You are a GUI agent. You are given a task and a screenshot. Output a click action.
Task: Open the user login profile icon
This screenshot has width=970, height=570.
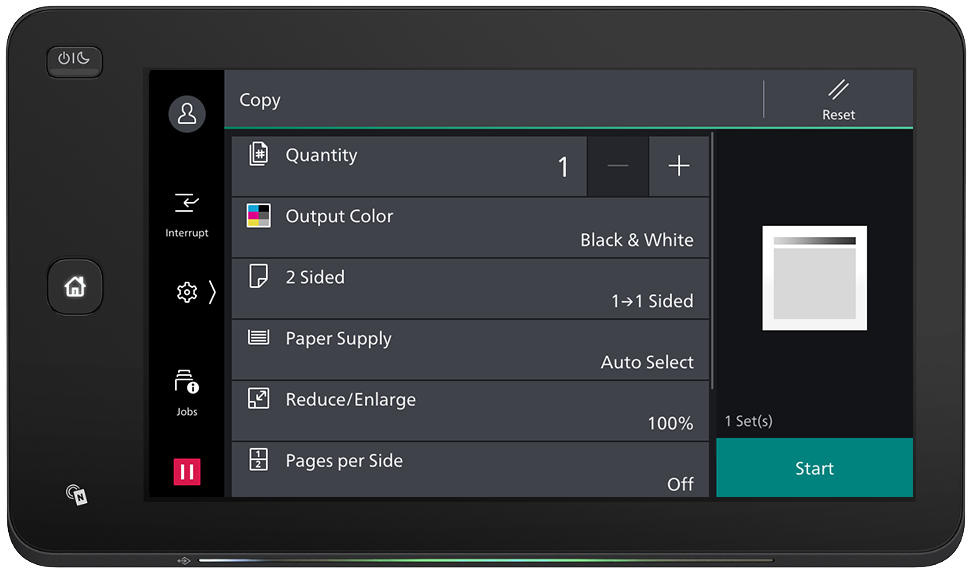click(x=187, y=114)
